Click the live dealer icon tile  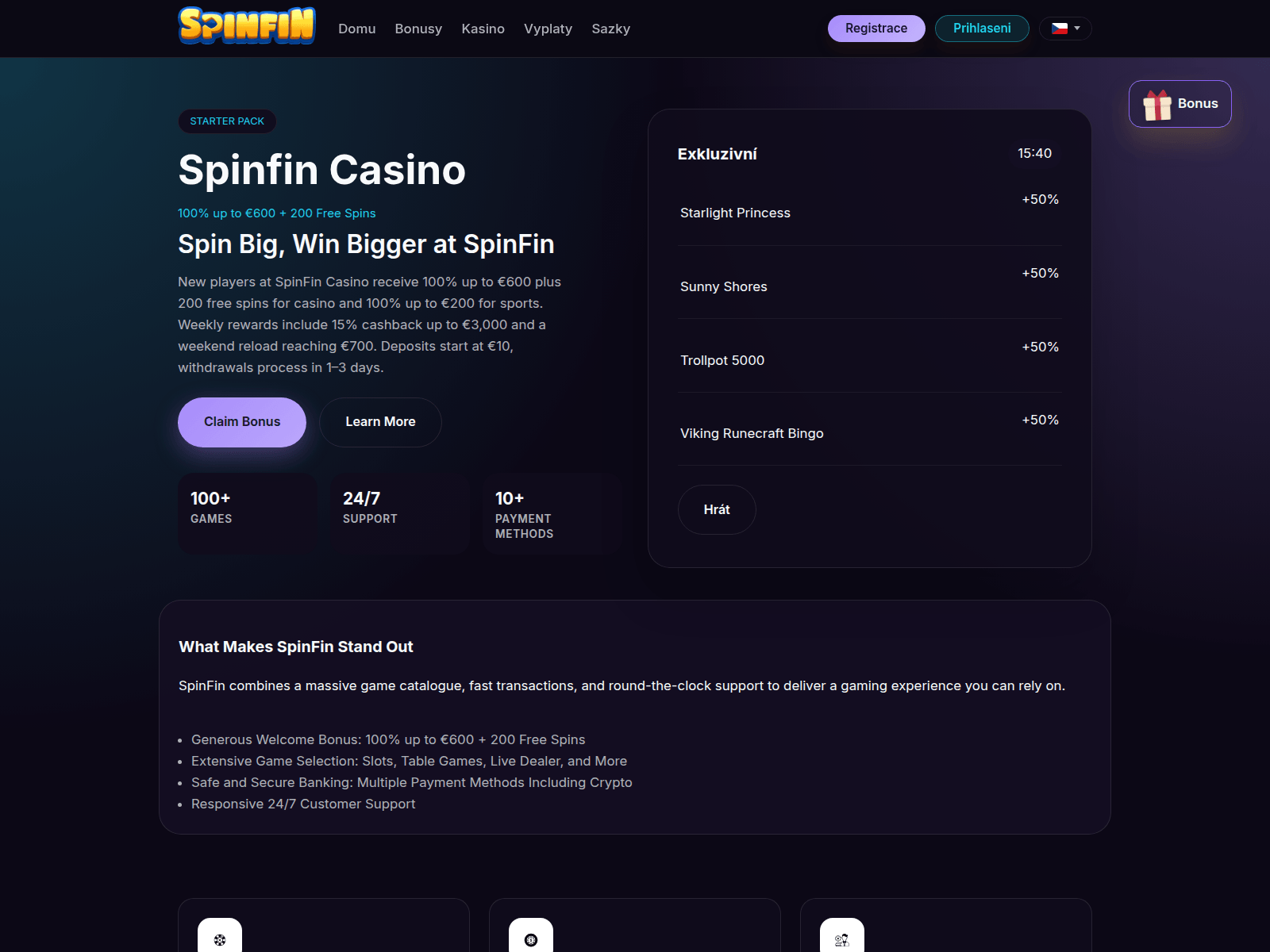pyautogui.click(x=842, y=939)
